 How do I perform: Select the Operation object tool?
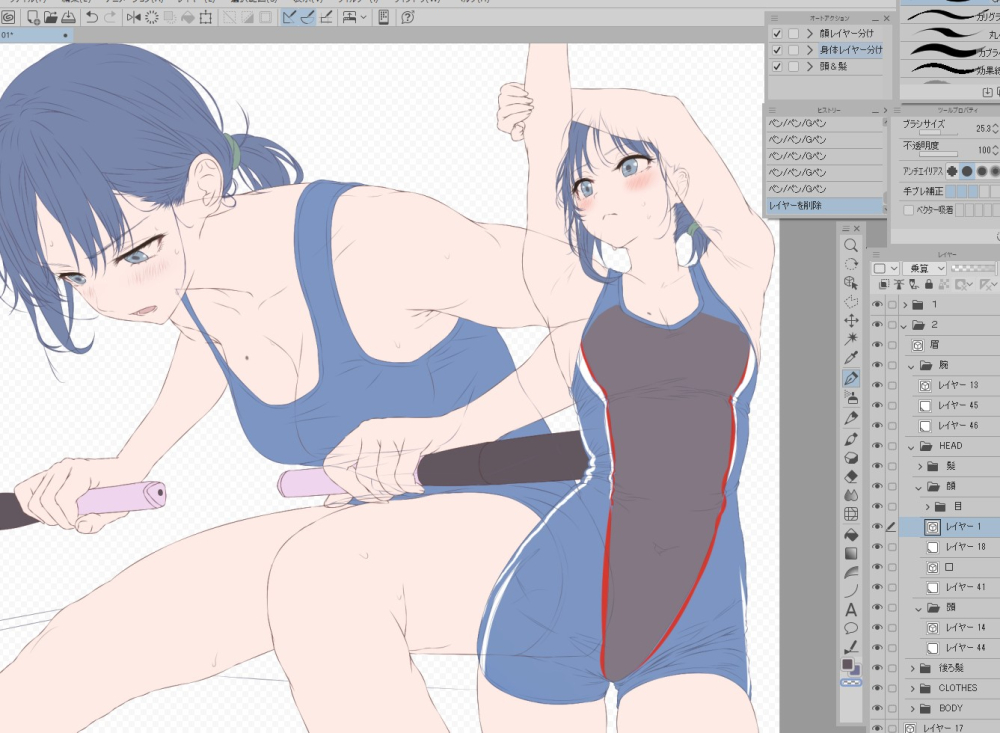click(851, 283)
